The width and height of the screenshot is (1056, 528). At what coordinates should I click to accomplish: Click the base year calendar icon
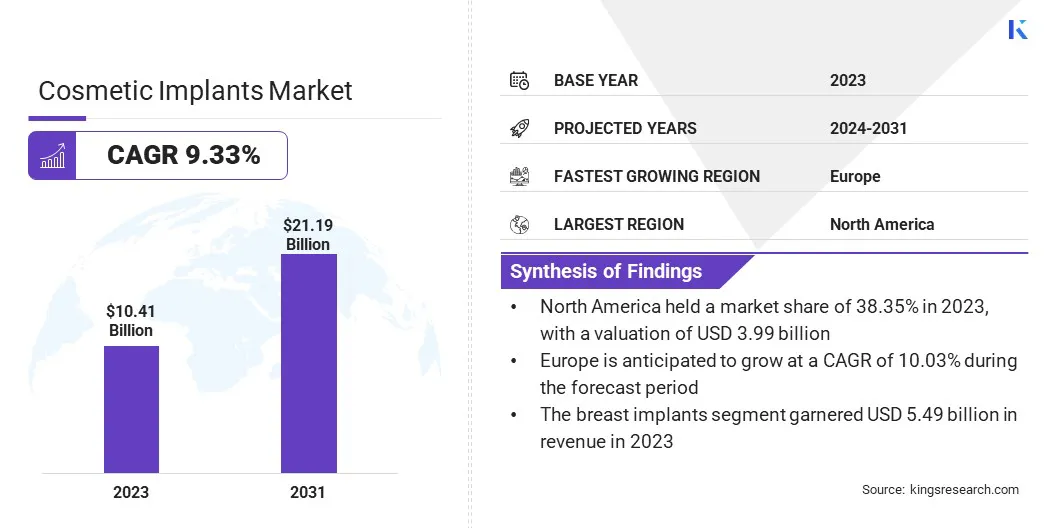519,80
